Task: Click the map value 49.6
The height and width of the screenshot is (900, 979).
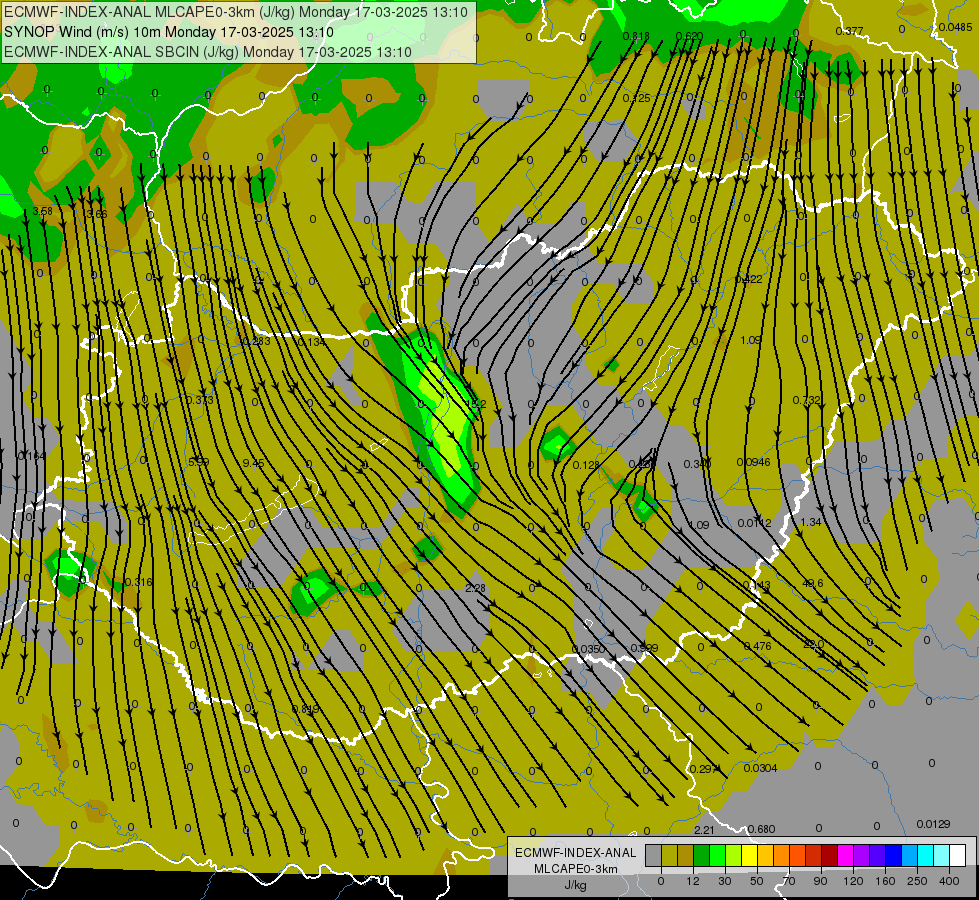Action: 813,583
